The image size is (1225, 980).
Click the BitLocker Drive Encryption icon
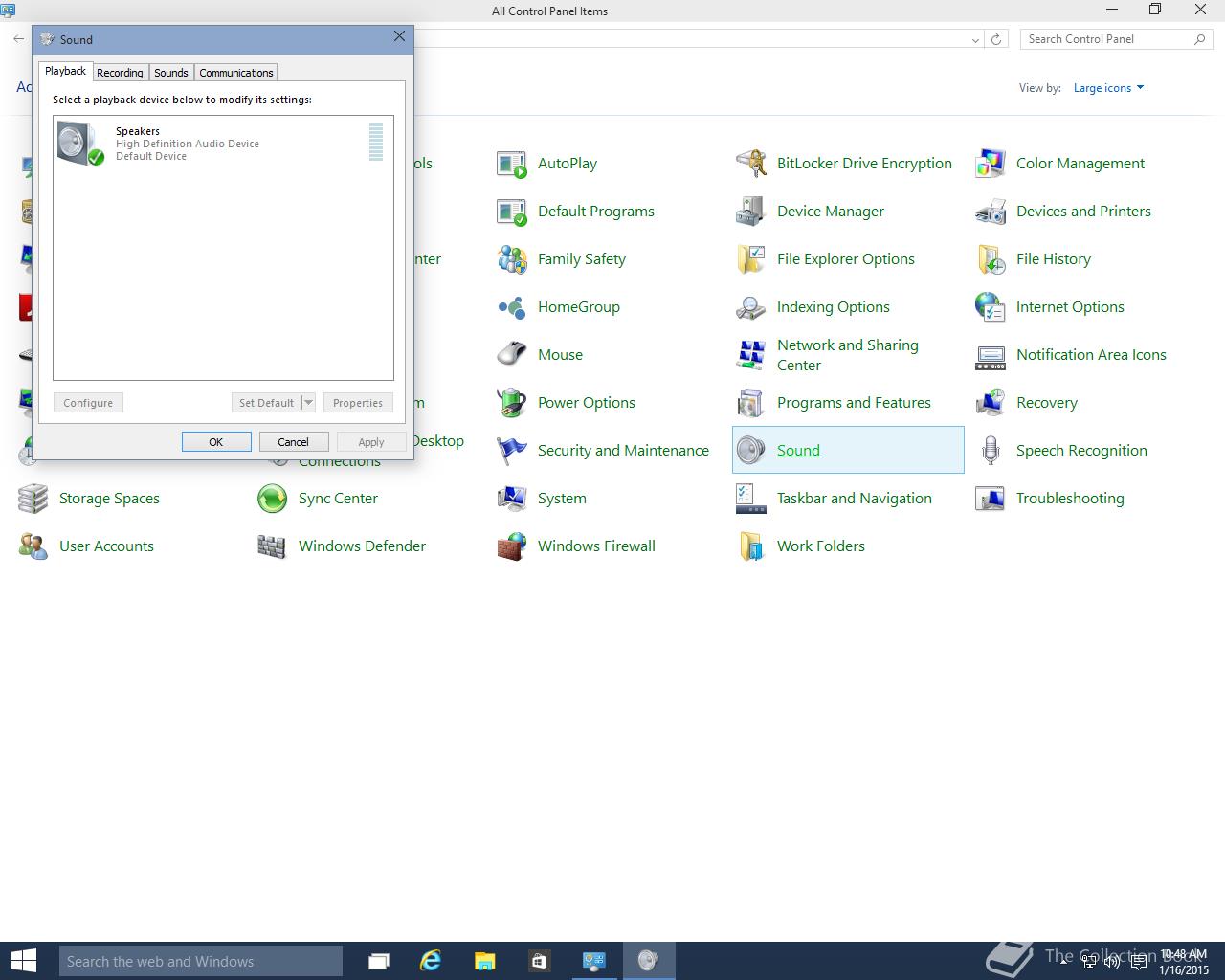coord(751,164)
